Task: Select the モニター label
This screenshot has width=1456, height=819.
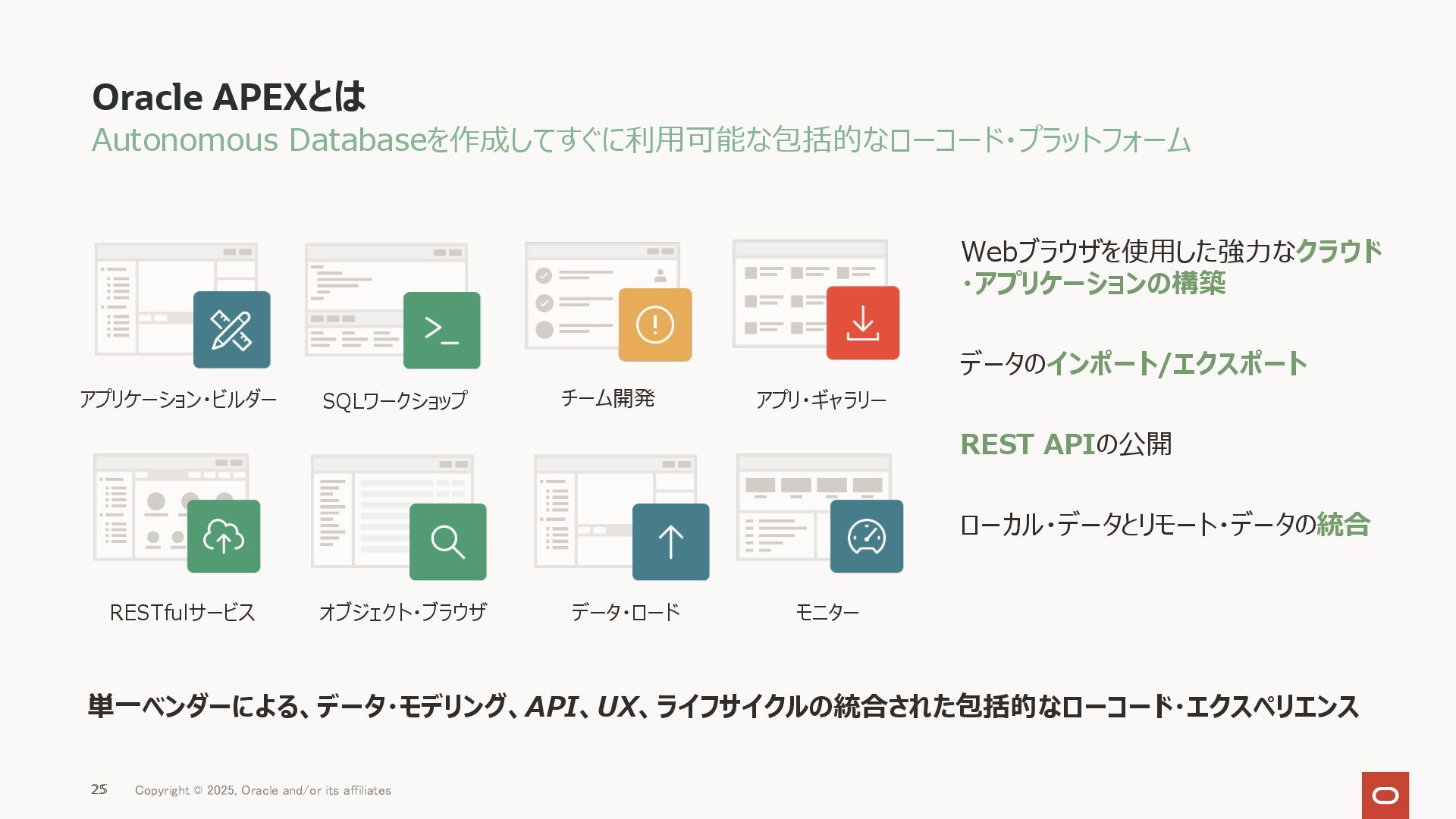Action: click(x=827, y=612)
